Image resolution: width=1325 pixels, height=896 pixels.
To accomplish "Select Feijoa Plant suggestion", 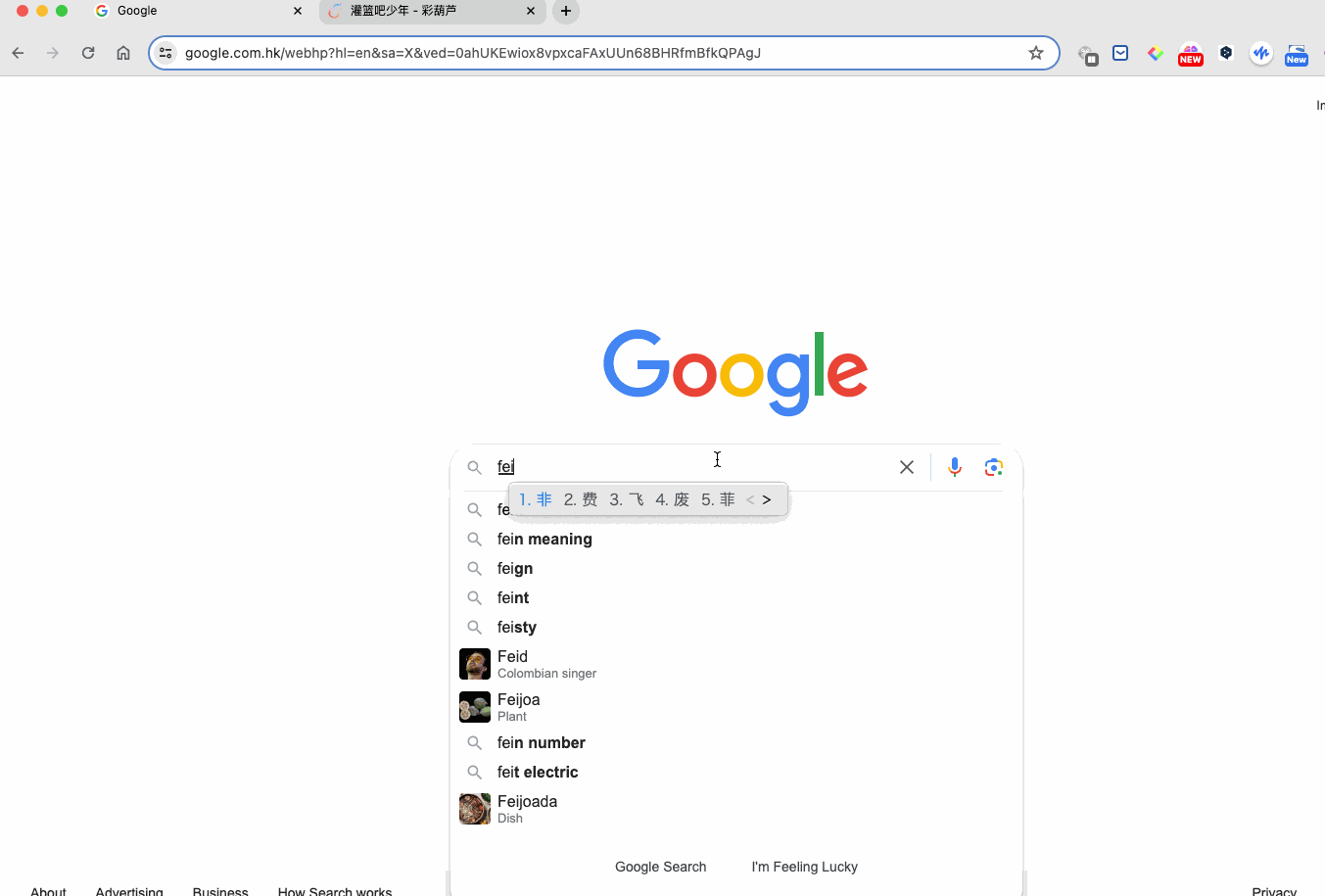I will (736, 707).
